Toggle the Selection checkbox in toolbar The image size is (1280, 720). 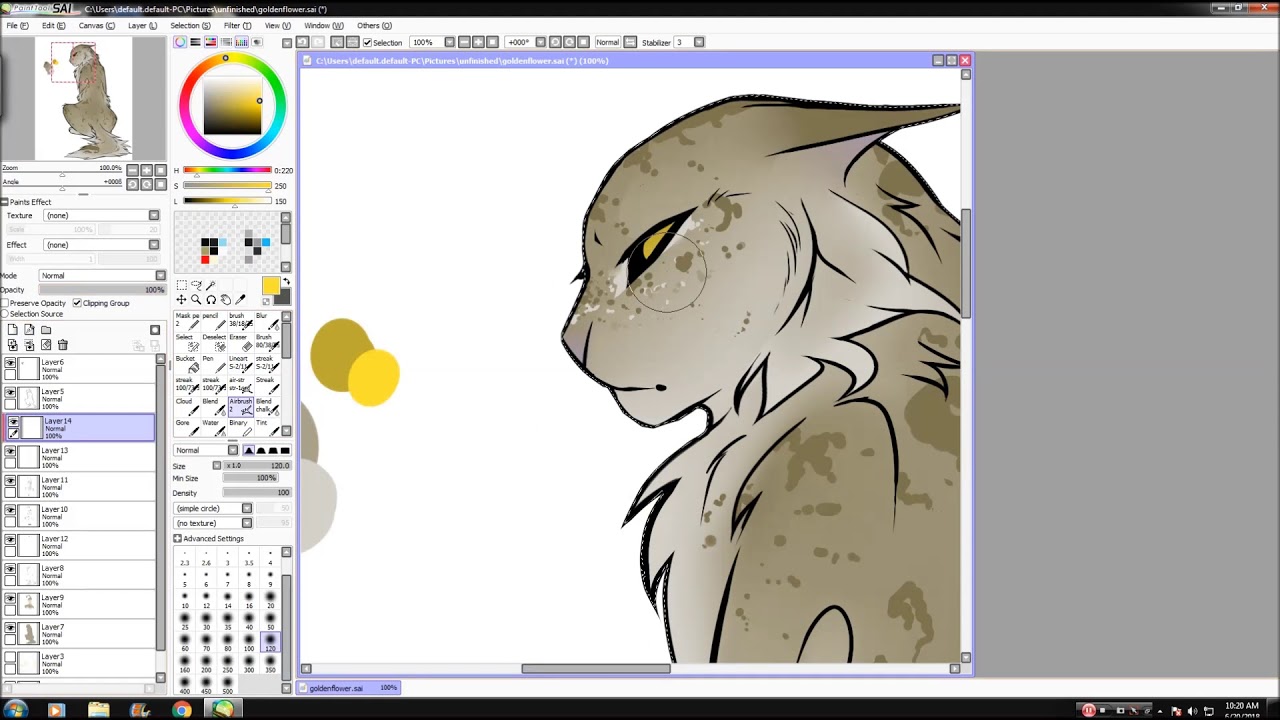[367, 43]
